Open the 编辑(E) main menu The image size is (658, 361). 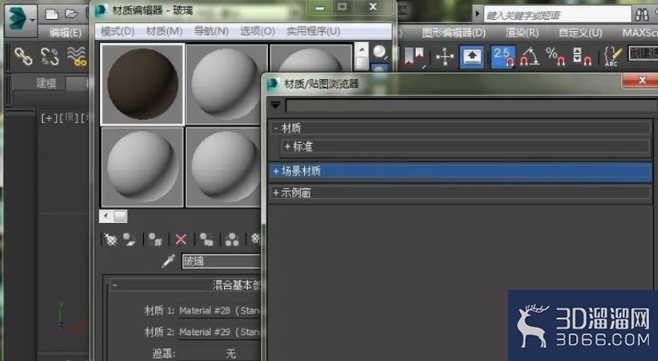coord(65,33)
